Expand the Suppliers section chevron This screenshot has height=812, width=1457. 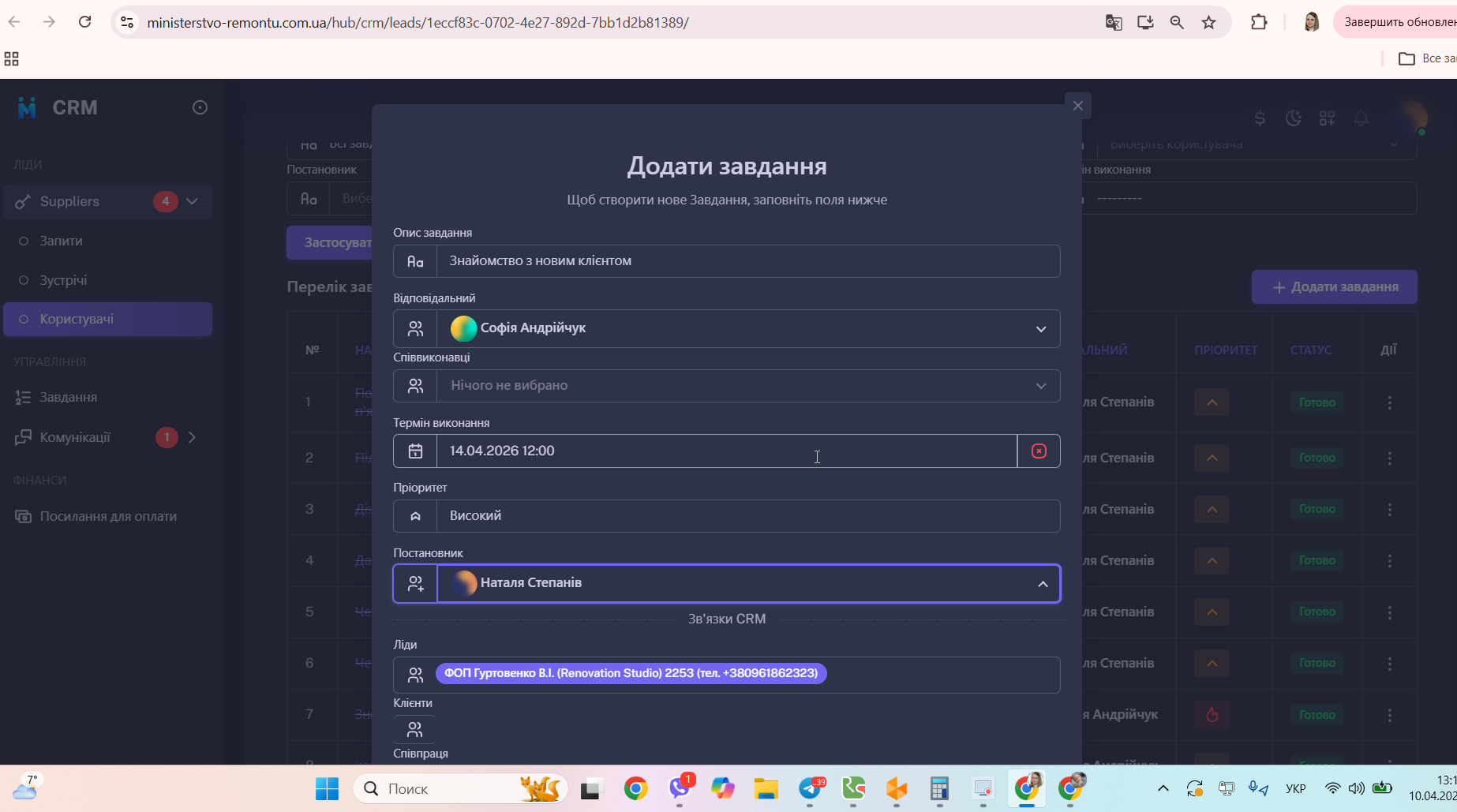pos(193,201)
